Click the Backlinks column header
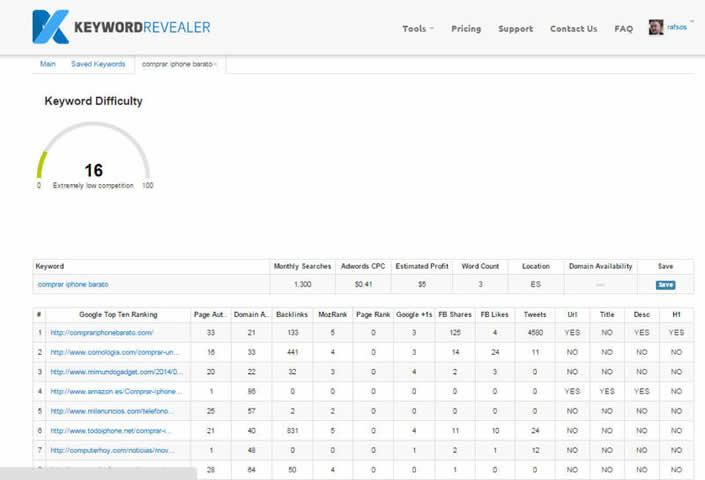Screen dimensions: 705x480 point(292,315)
